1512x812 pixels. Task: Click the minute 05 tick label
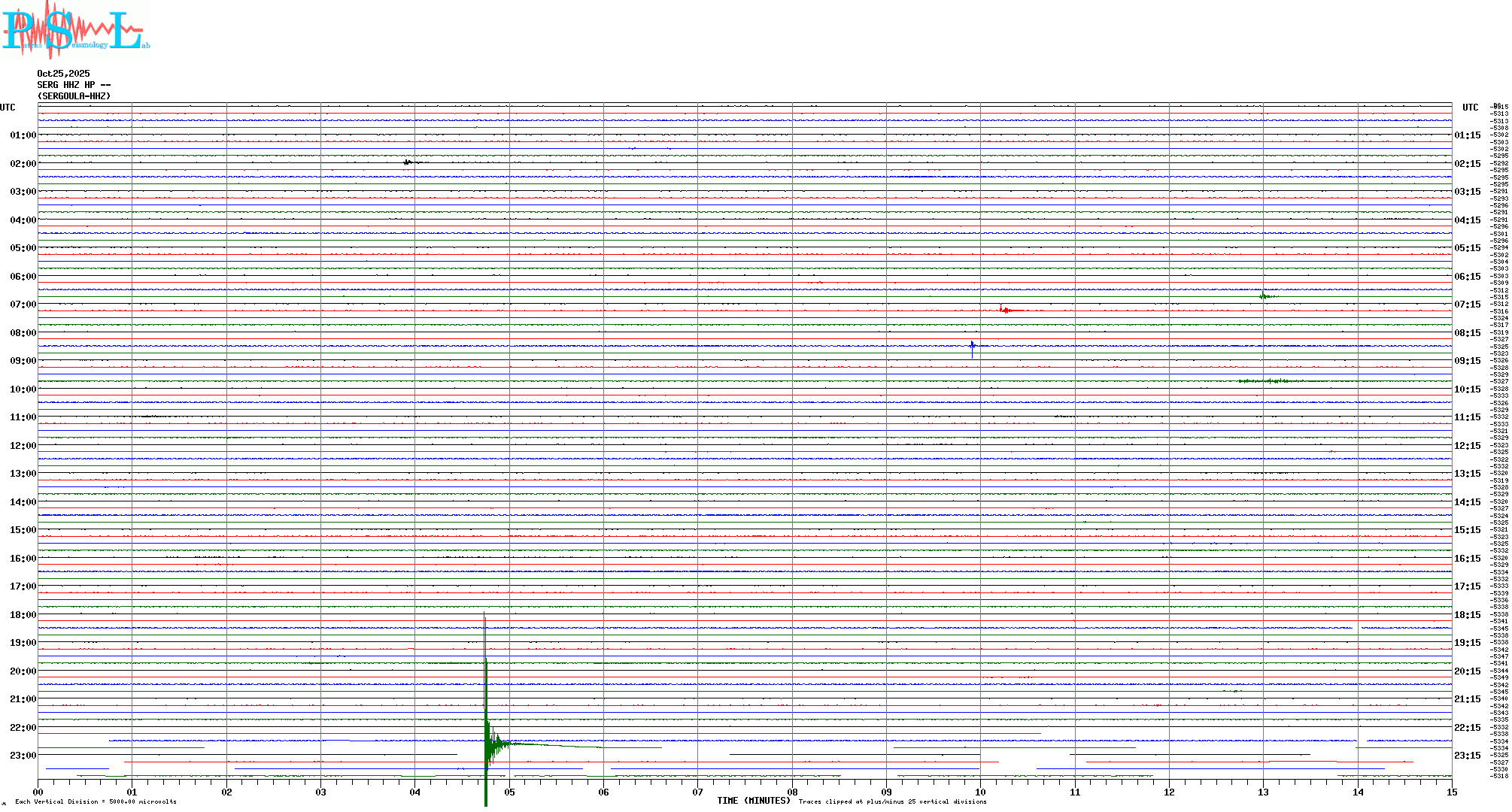point(509,792)
